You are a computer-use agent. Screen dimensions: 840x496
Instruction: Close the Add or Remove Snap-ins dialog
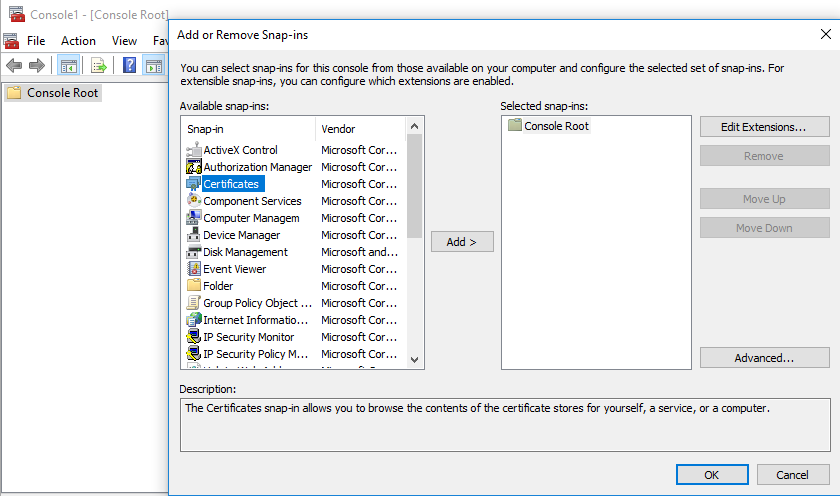[x=826, y=35]
